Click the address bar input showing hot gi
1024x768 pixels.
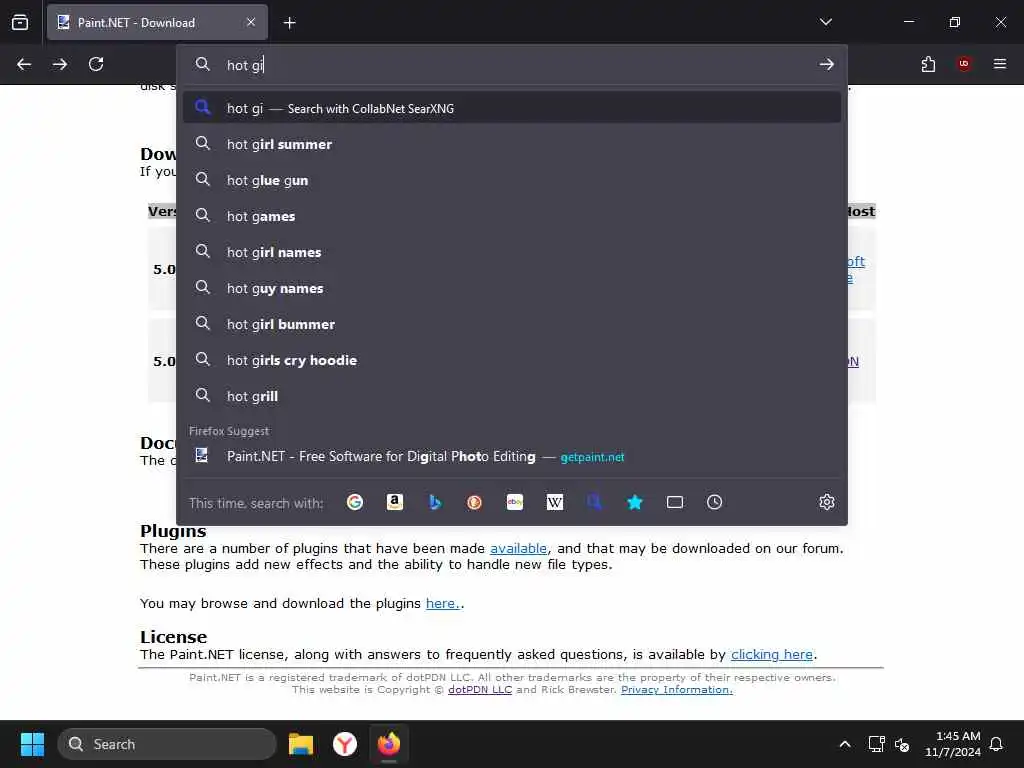(x=513, y=65)
